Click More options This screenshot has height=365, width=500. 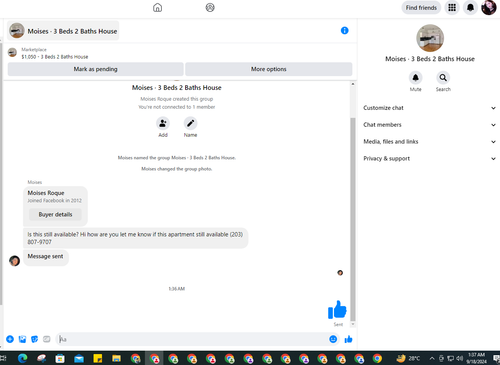[x=269, y=69]
